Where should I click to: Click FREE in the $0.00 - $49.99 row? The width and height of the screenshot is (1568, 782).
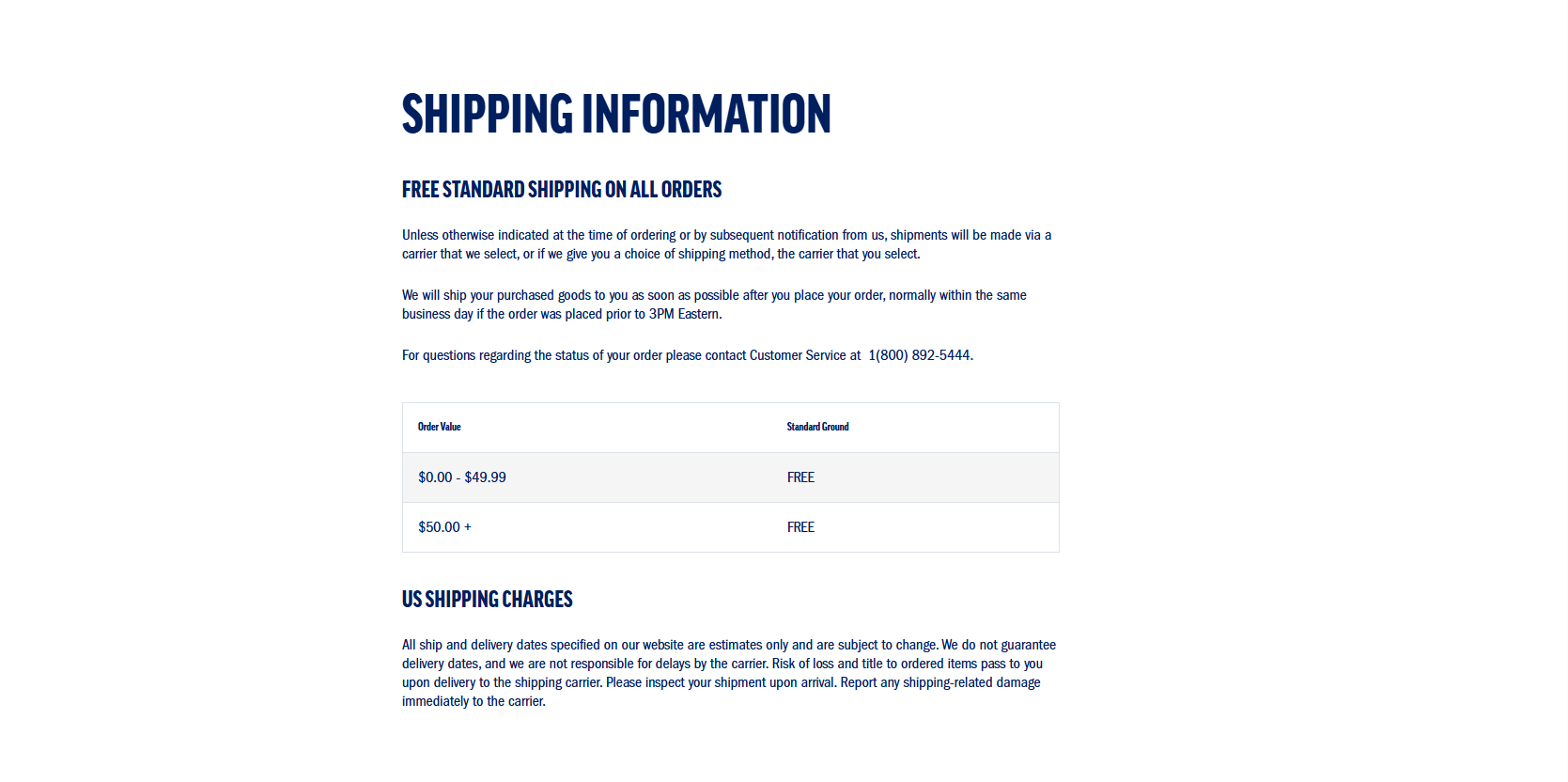800,477
